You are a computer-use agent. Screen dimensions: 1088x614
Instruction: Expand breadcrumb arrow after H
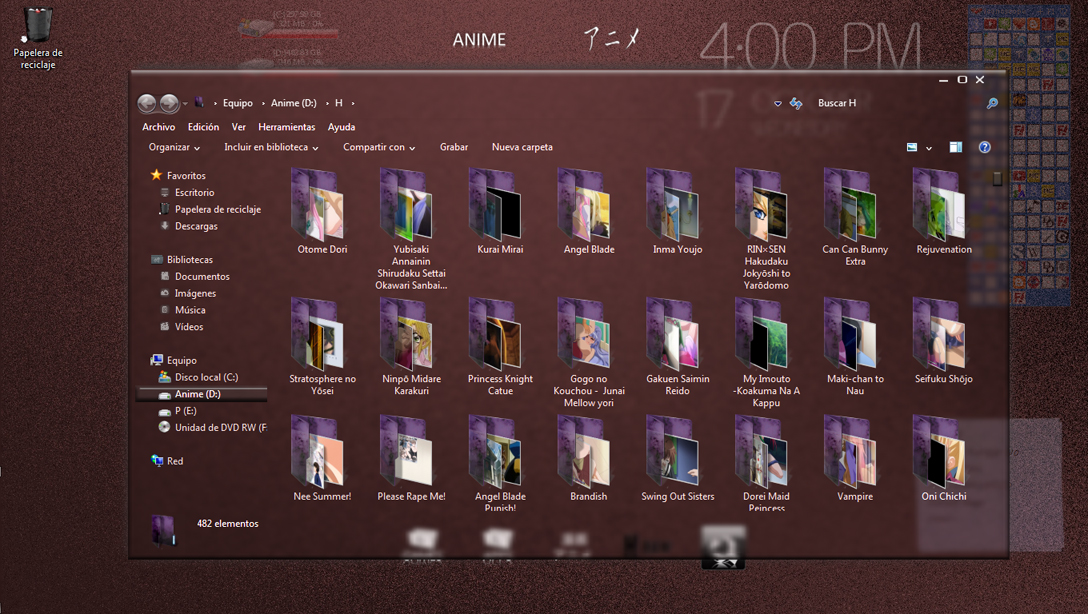[353, 103]
